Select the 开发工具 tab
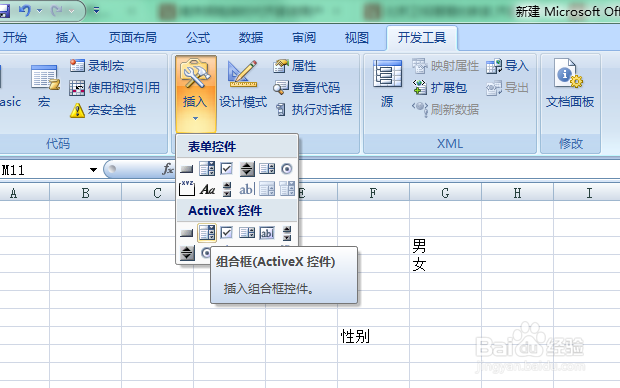 (422, 38)
